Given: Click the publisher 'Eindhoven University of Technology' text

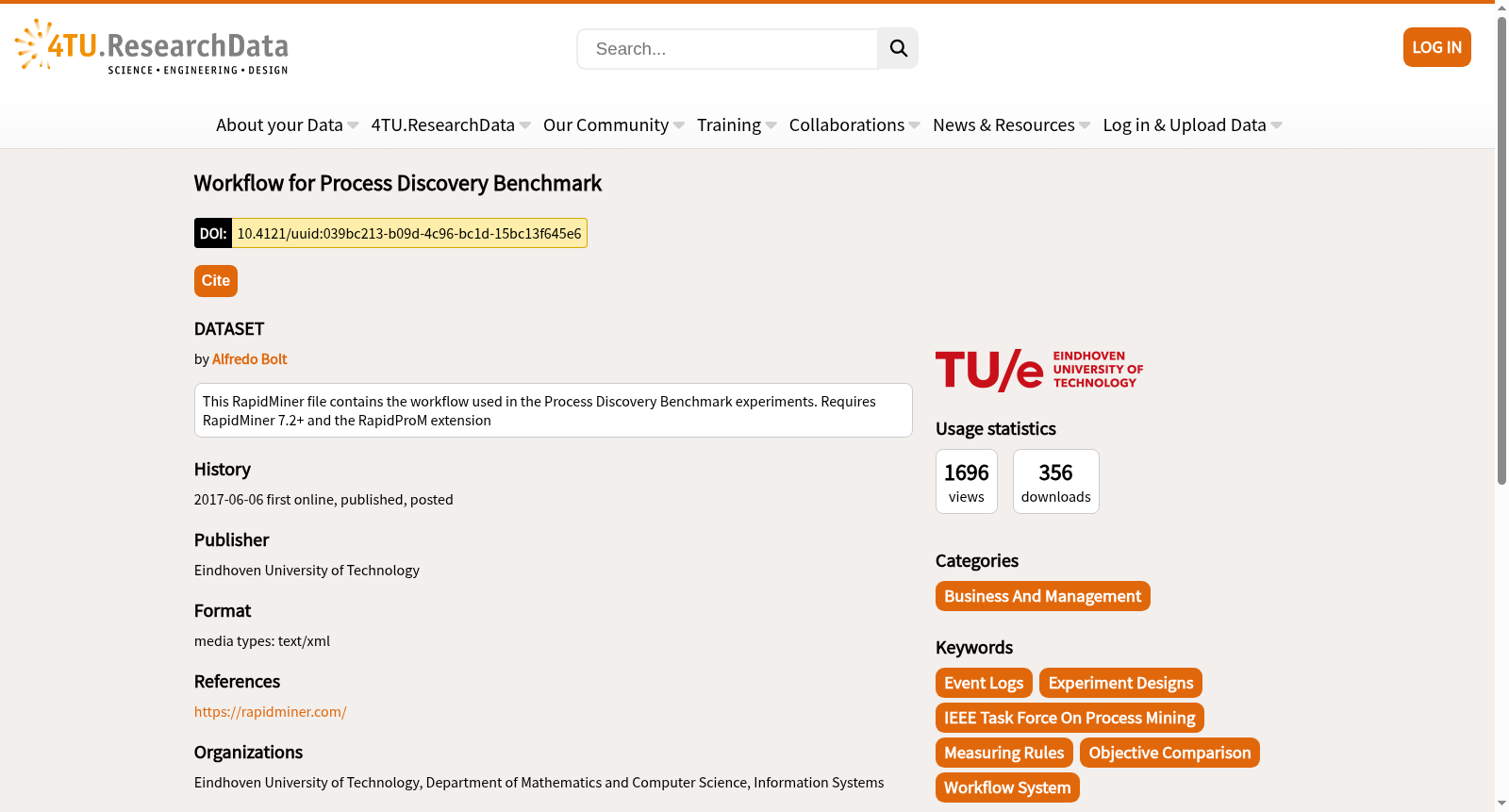Looking at the screenshot, I should [307, 571].
